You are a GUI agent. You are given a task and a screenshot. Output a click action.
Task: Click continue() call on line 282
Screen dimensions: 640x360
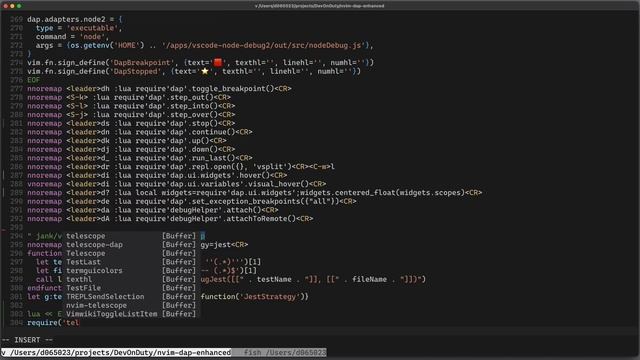click(x=213, y=132)
